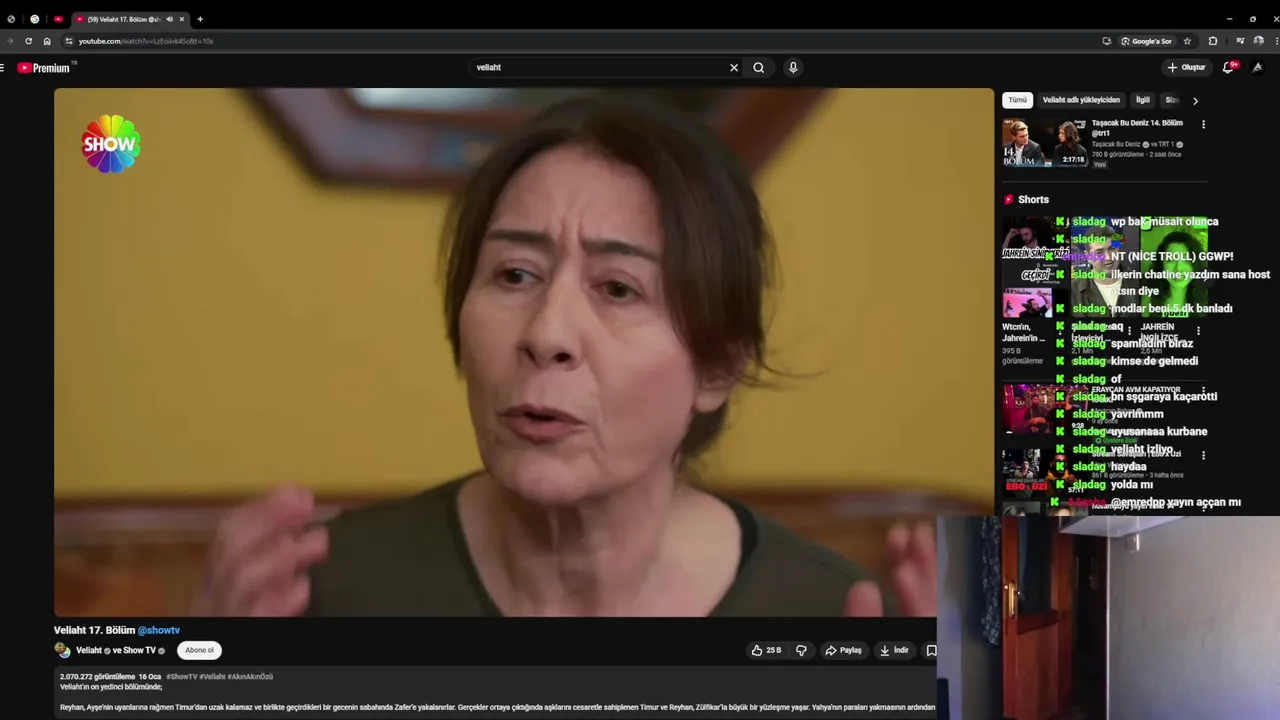Expand the video description text
Viewport: 1280px width, 720px height.
[497, 692]
